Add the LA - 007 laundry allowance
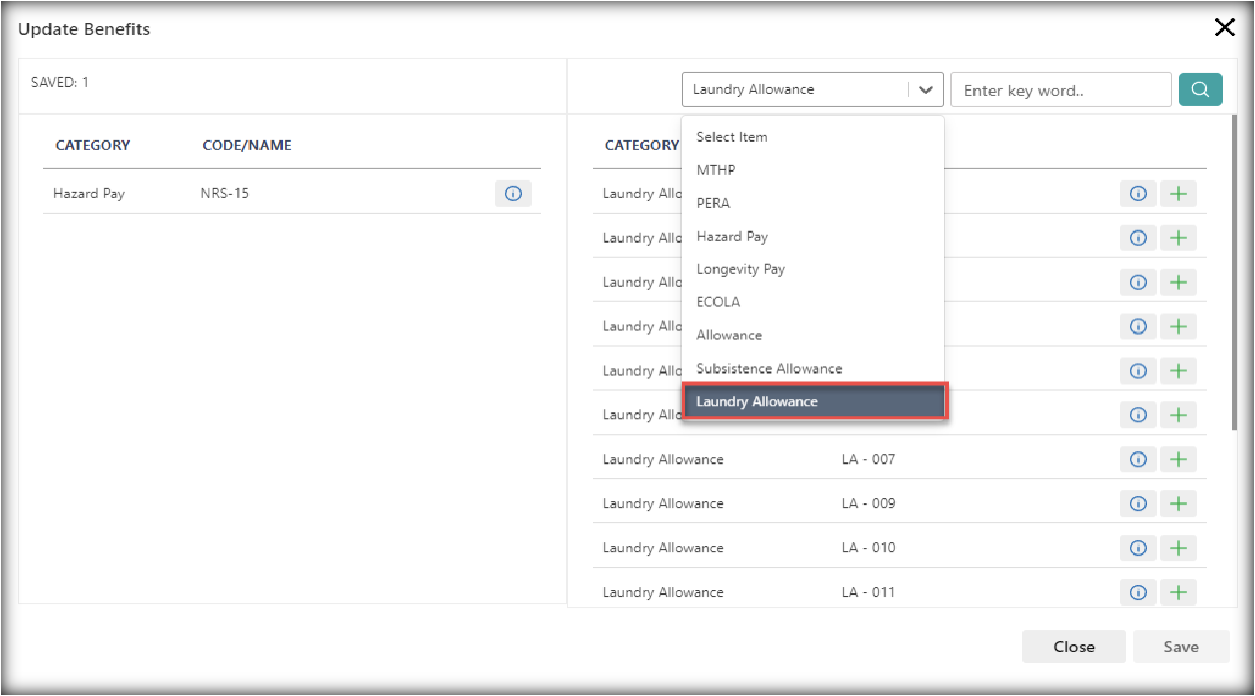 [x=1178, y=459]
